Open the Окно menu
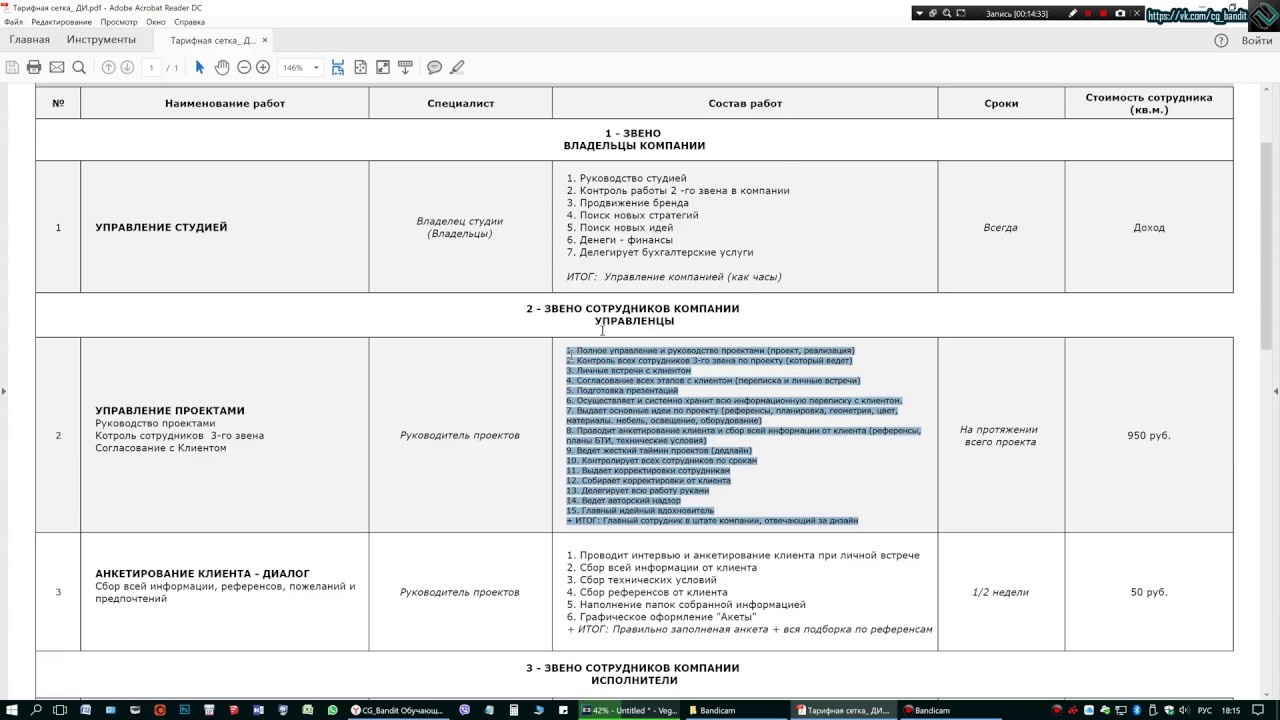Viewport: 1280px width, 720px height. 156,22
